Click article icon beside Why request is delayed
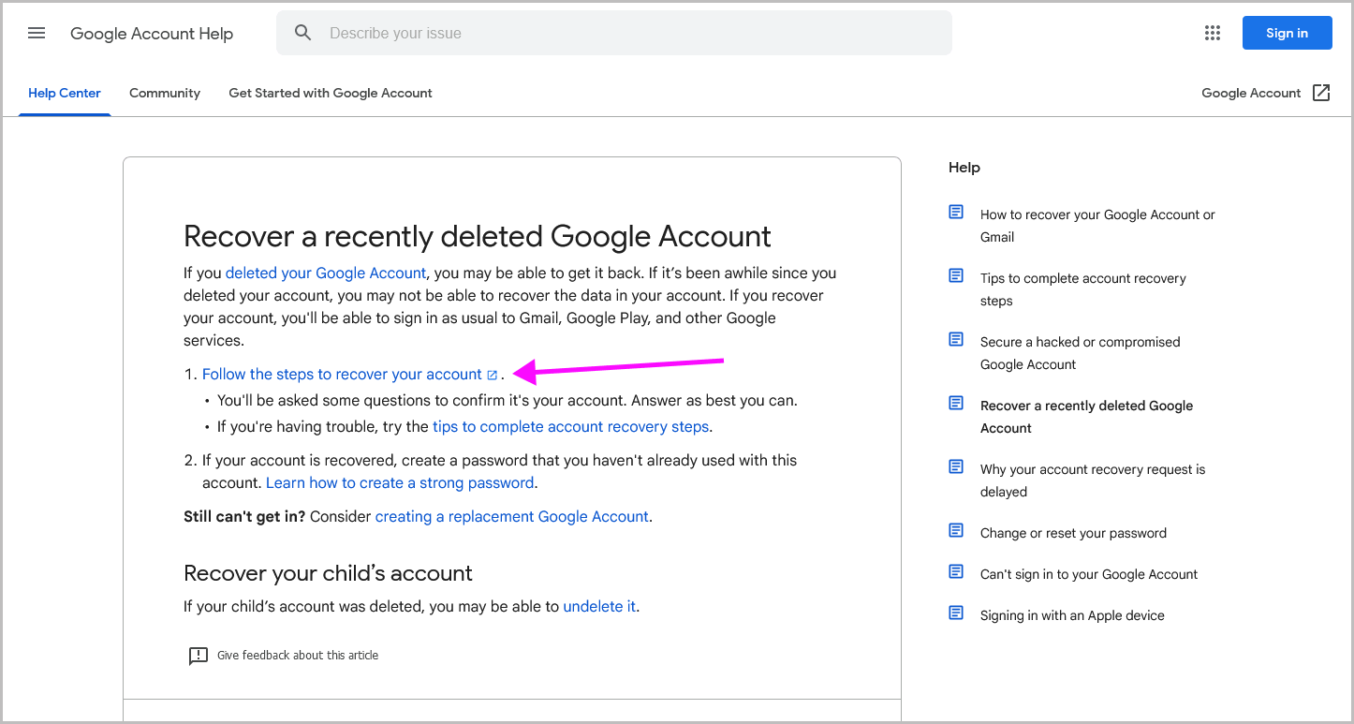 coord(956,467)
